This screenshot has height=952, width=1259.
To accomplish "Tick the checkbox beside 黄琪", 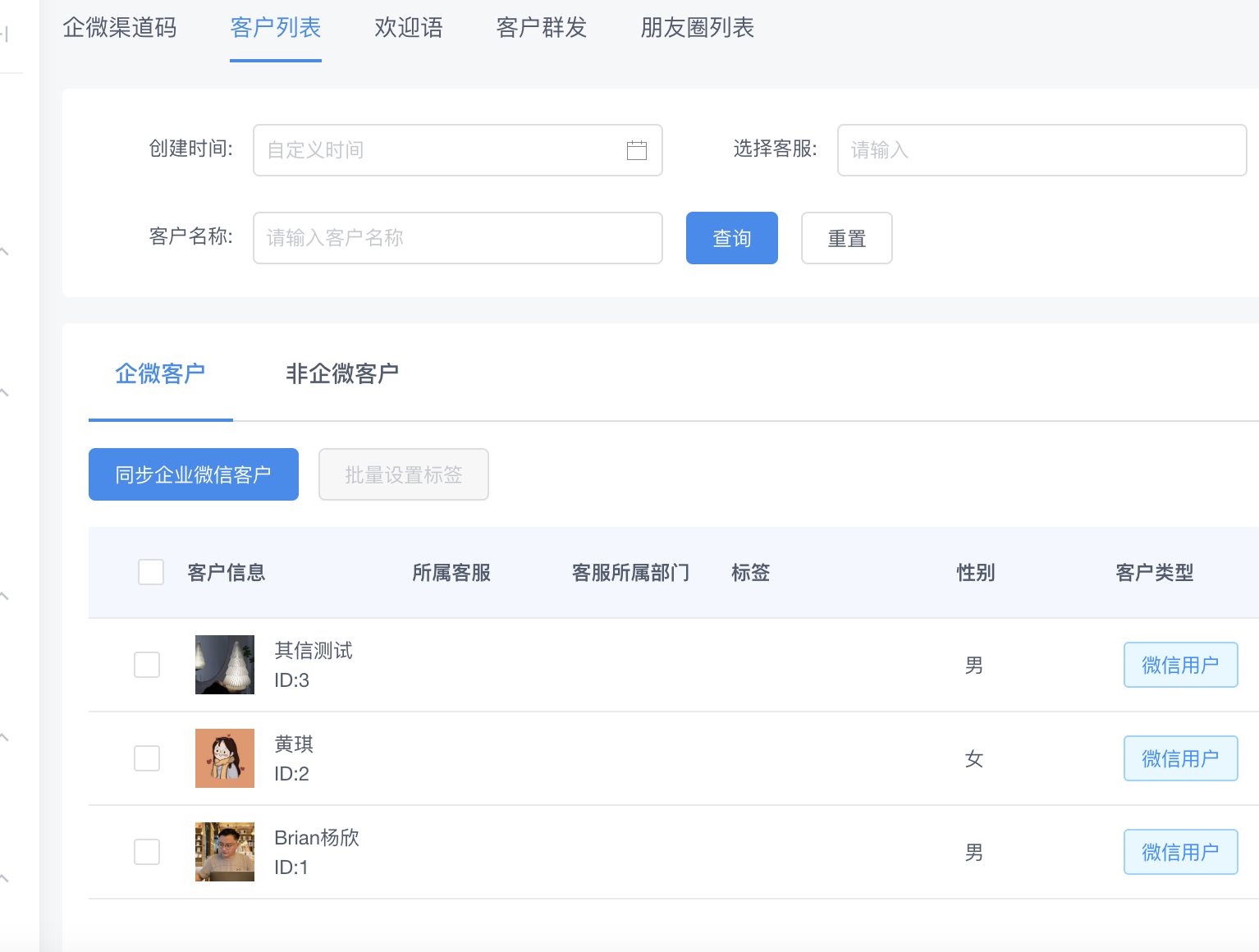I will [x=147, y=758].
